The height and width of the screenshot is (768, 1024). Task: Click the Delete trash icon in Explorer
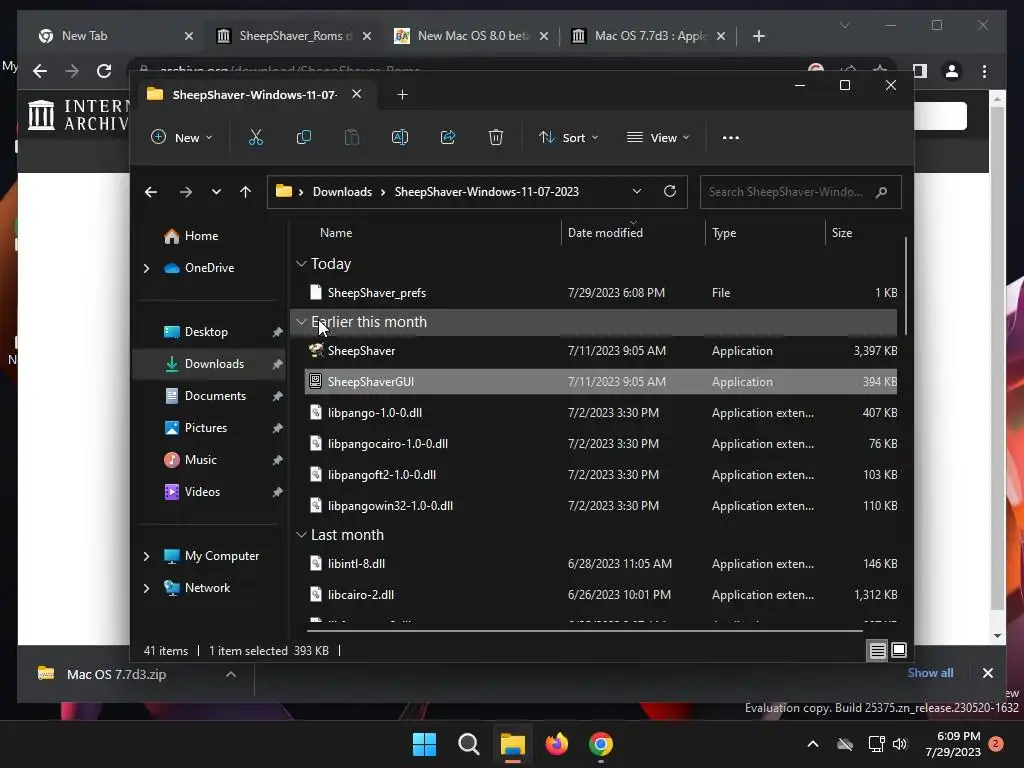496,138
